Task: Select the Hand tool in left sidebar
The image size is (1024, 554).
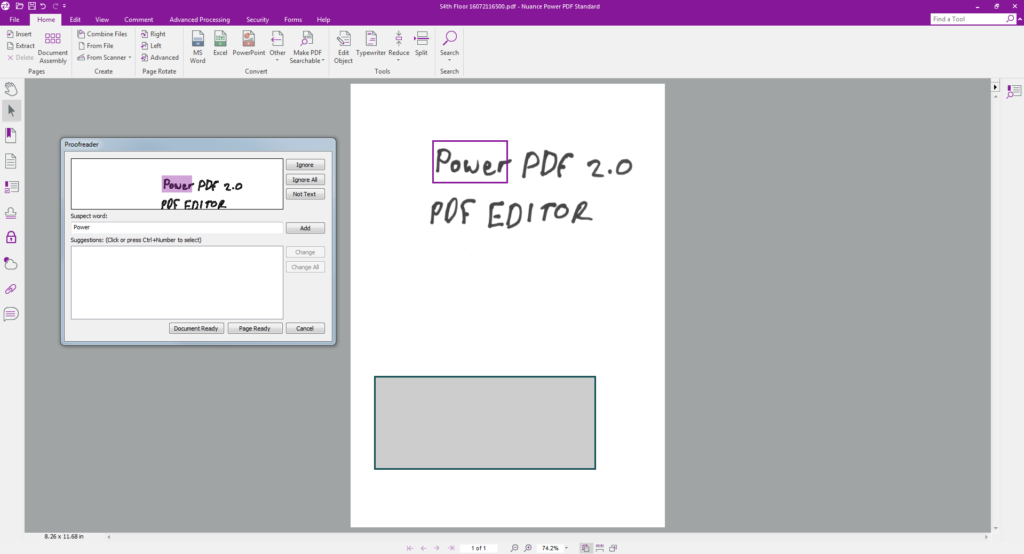Action: [11, 88]
